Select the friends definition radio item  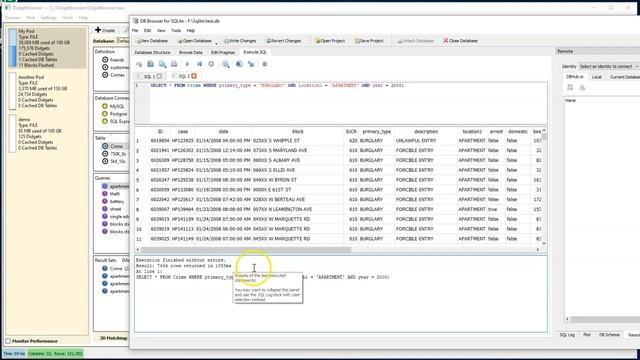click(x=113, y=60)
